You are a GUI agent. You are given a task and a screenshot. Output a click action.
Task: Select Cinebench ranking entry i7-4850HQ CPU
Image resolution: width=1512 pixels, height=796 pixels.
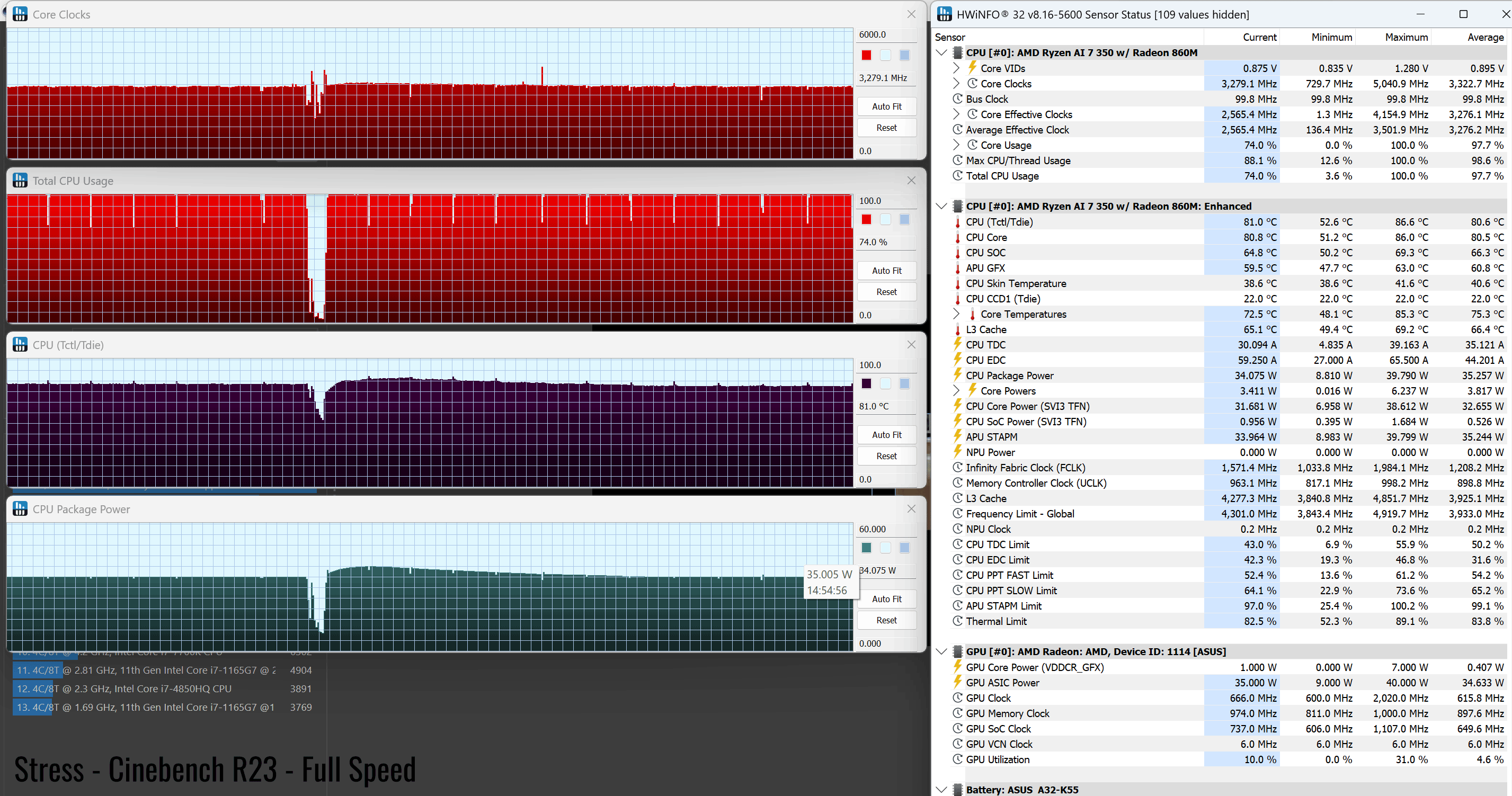[x=164, y=688]
